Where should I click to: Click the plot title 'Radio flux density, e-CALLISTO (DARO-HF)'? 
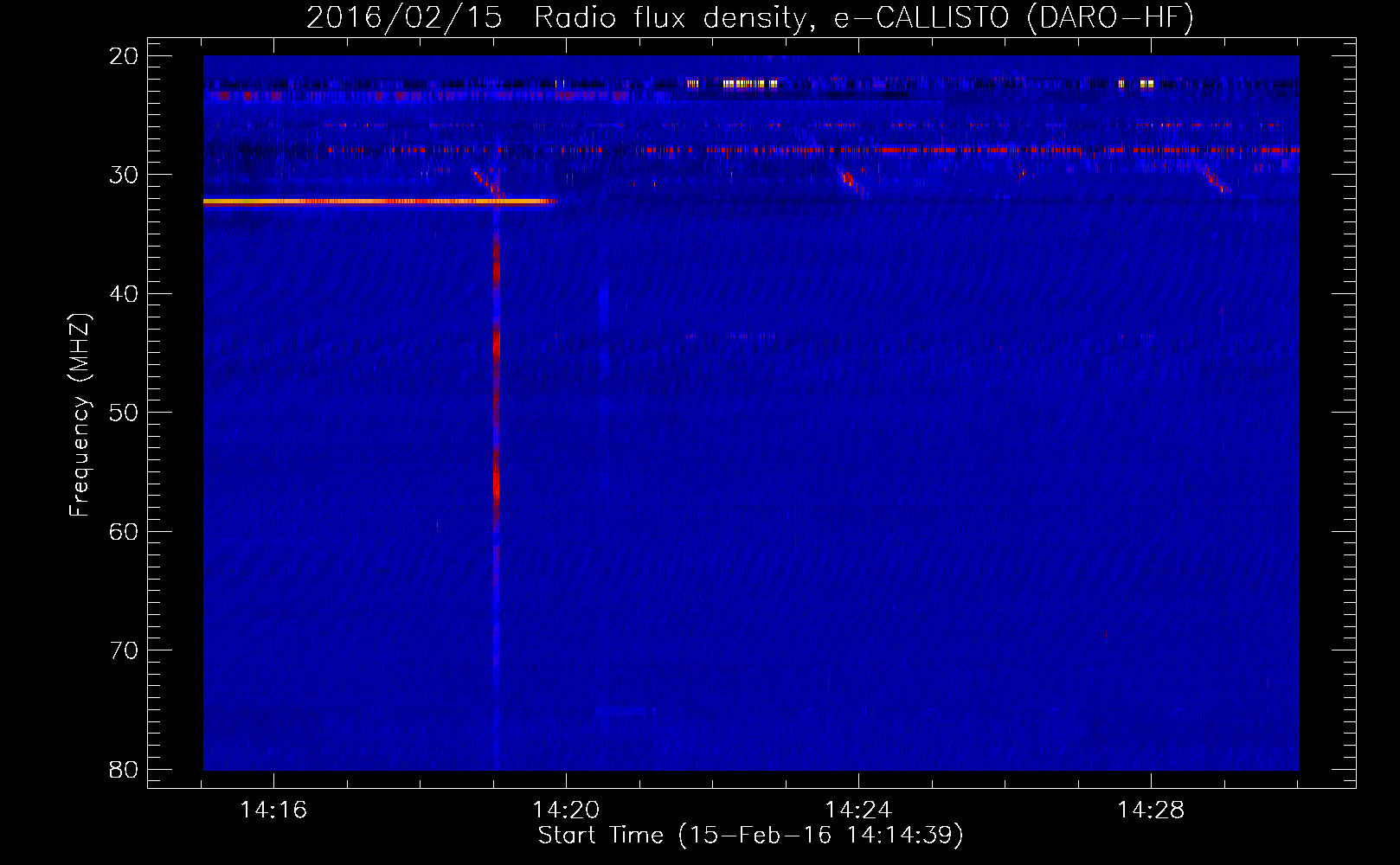pyautogui.click(x=864, y=17)
